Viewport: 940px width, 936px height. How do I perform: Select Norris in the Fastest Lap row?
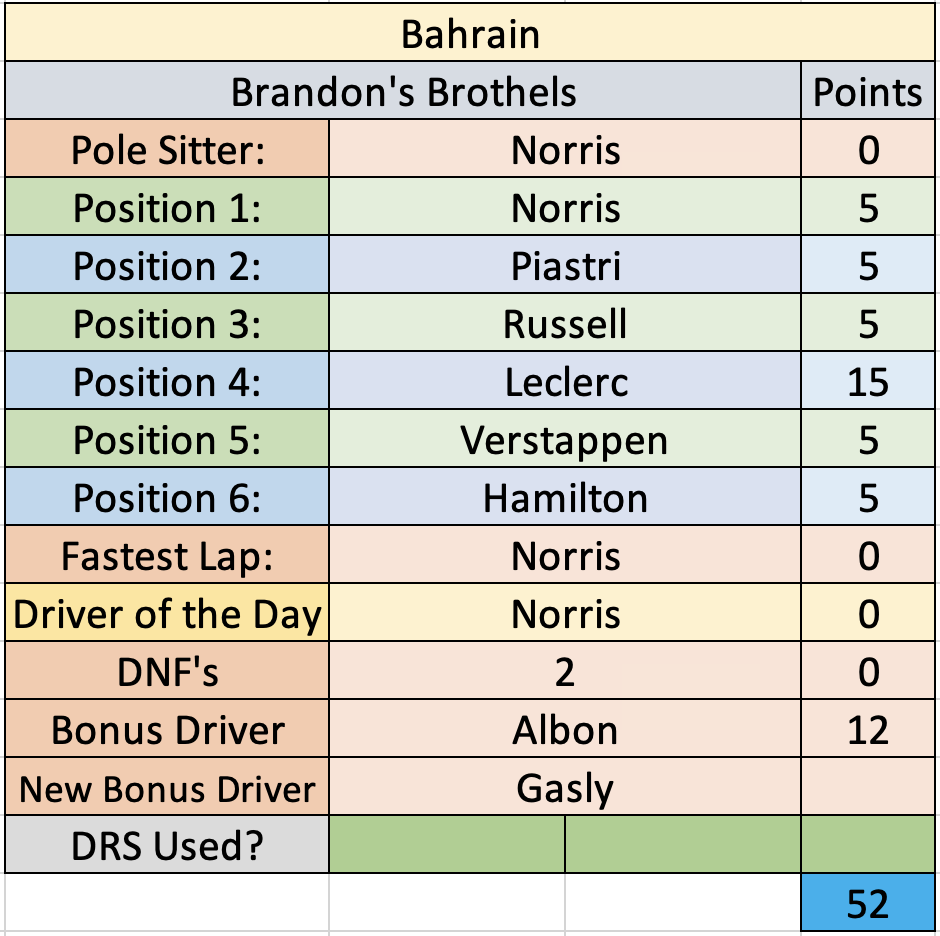[x=565, y=555]
